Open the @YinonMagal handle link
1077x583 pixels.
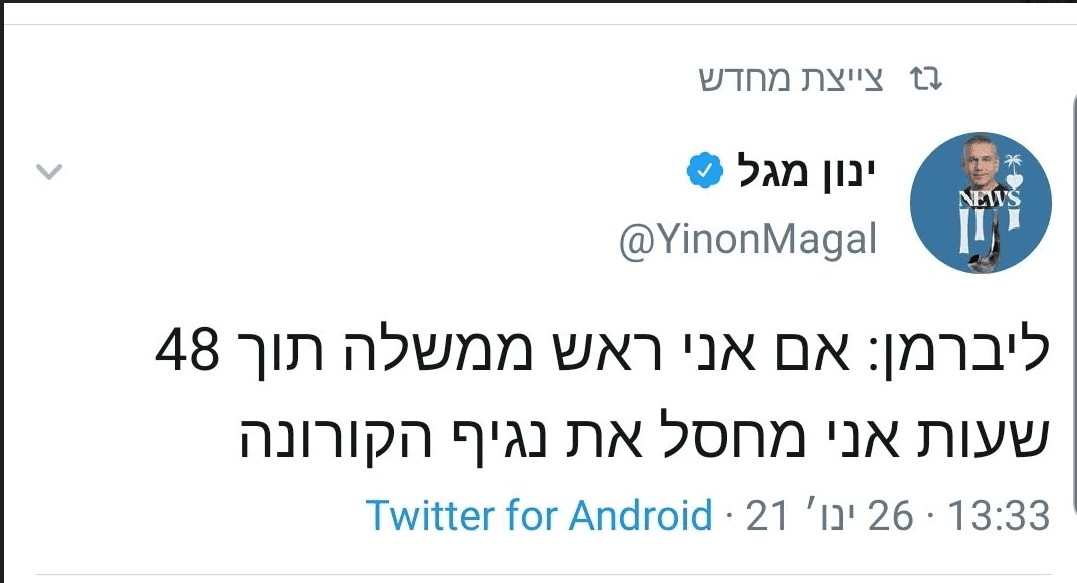748,241
